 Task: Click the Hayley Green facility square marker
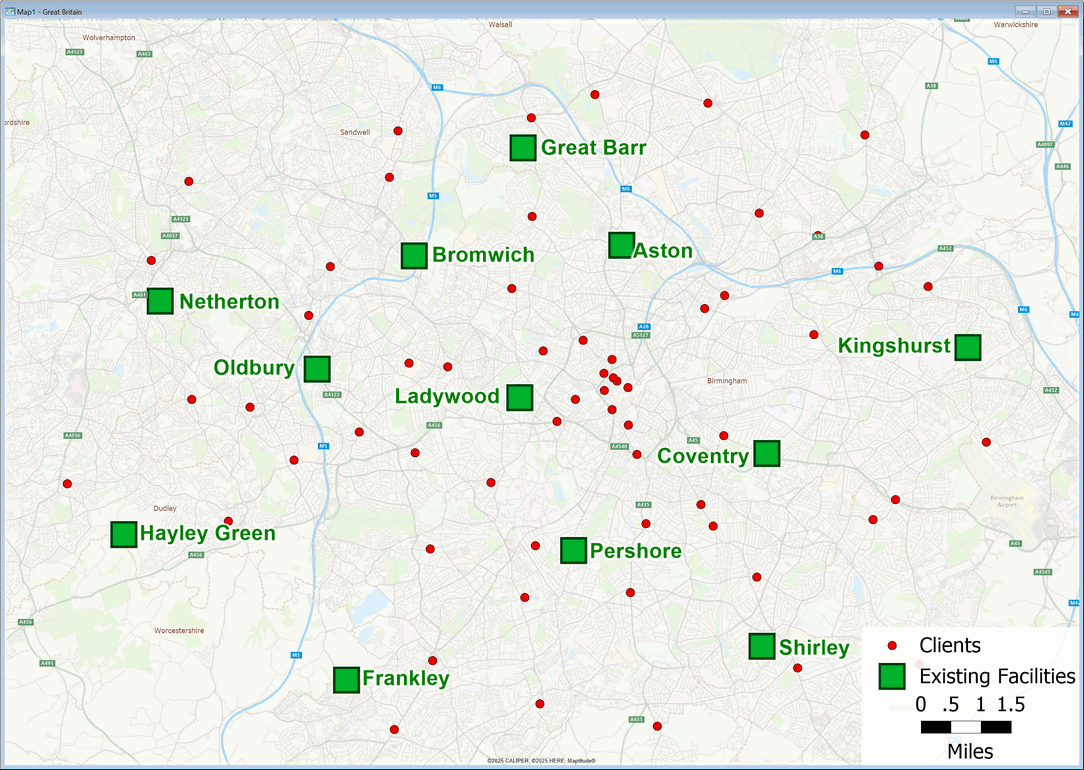pyautogui.click(x=124, y=534)
